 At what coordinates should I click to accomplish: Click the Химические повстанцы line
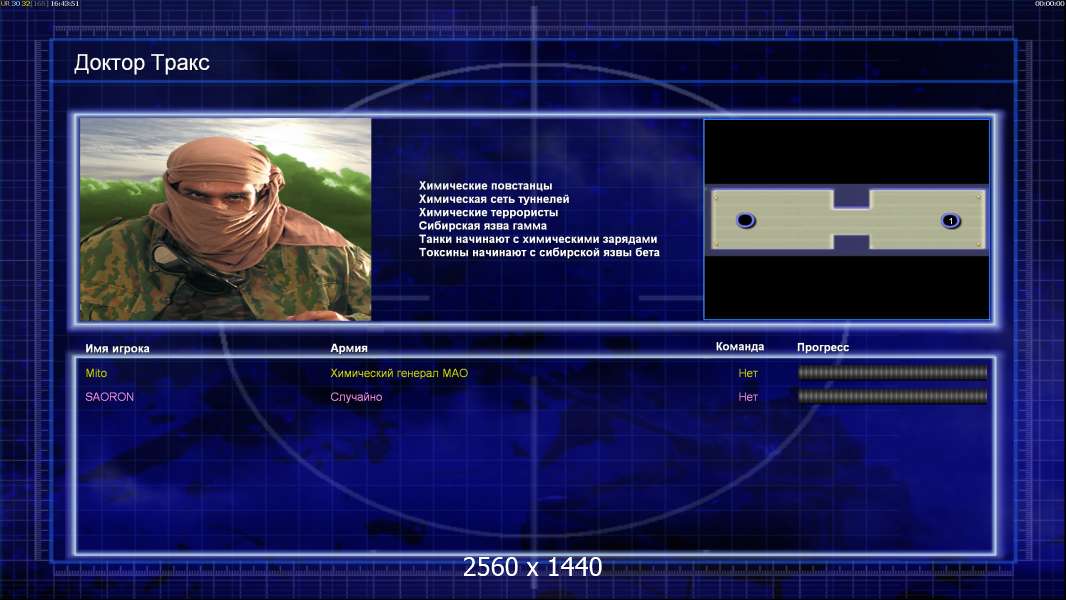pyautogui.click(x=485, y=186)
